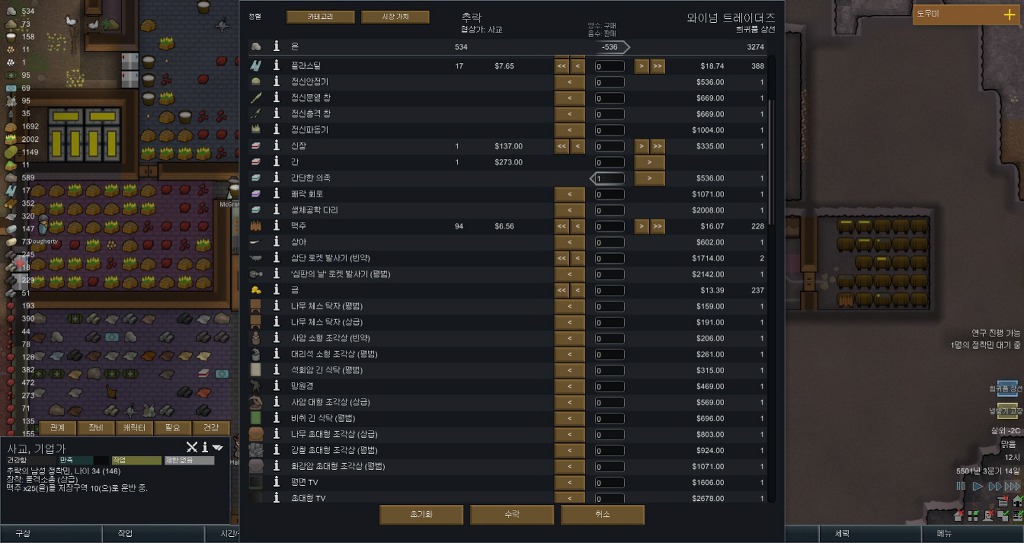1024x543 pixels.
Task: Click the 플라스틸 item icon
Action: [x=256, y=66]
